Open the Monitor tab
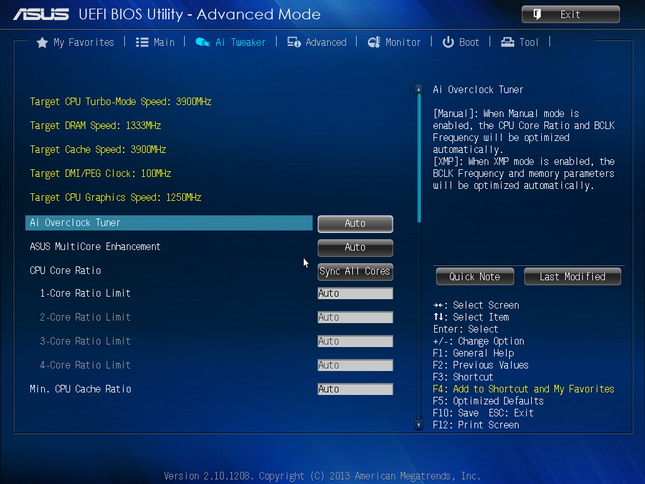The width and height of the screenshot is (645, 484). tap(403, 42)
